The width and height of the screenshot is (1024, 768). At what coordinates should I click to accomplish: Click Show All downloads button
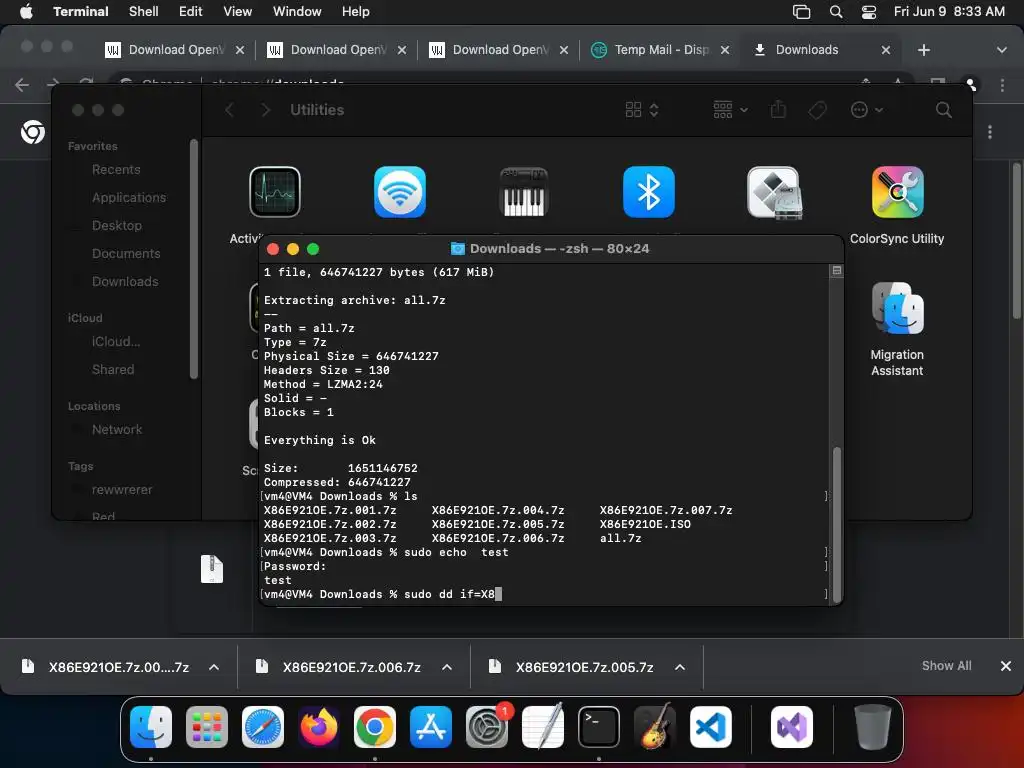tap(946, 666)
